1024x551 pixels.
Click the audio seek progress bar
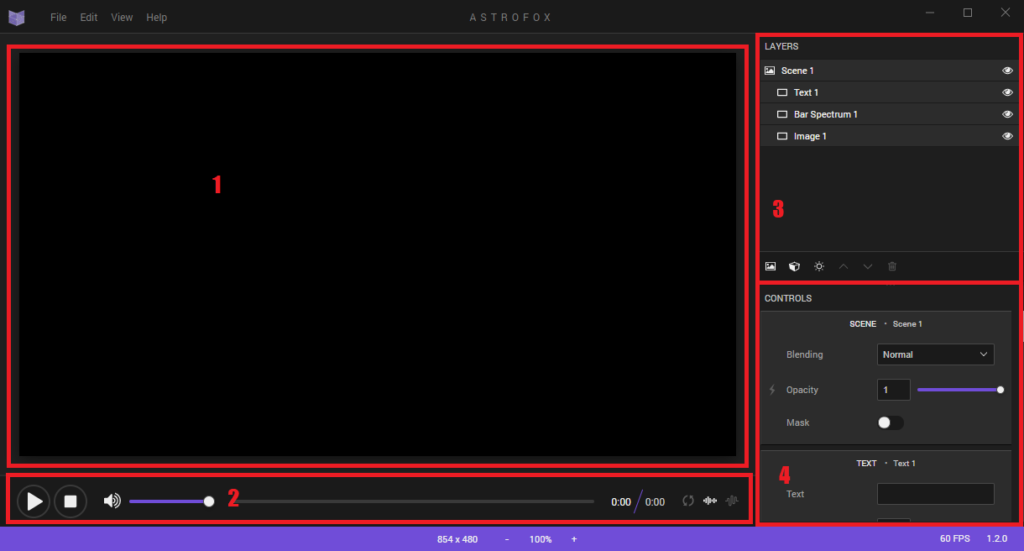[x=418, y=501]
